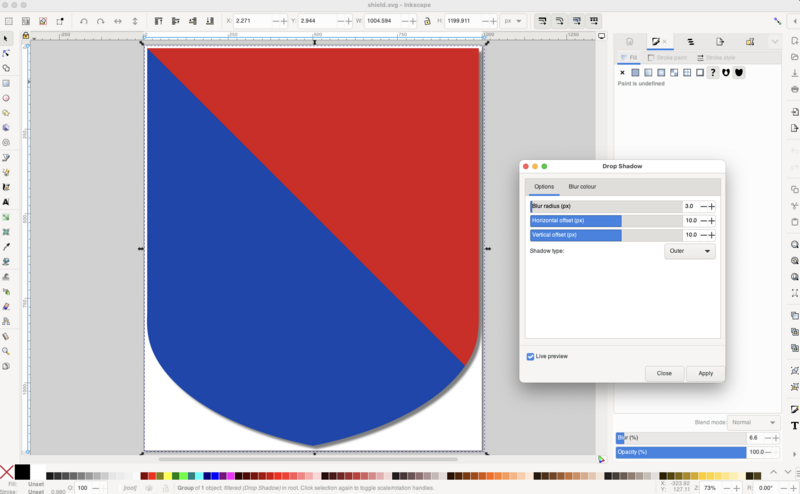The width and height of the screenshot is (800, 494).
Task: Toggle the snapping control icon
Action: pos(777,21)
